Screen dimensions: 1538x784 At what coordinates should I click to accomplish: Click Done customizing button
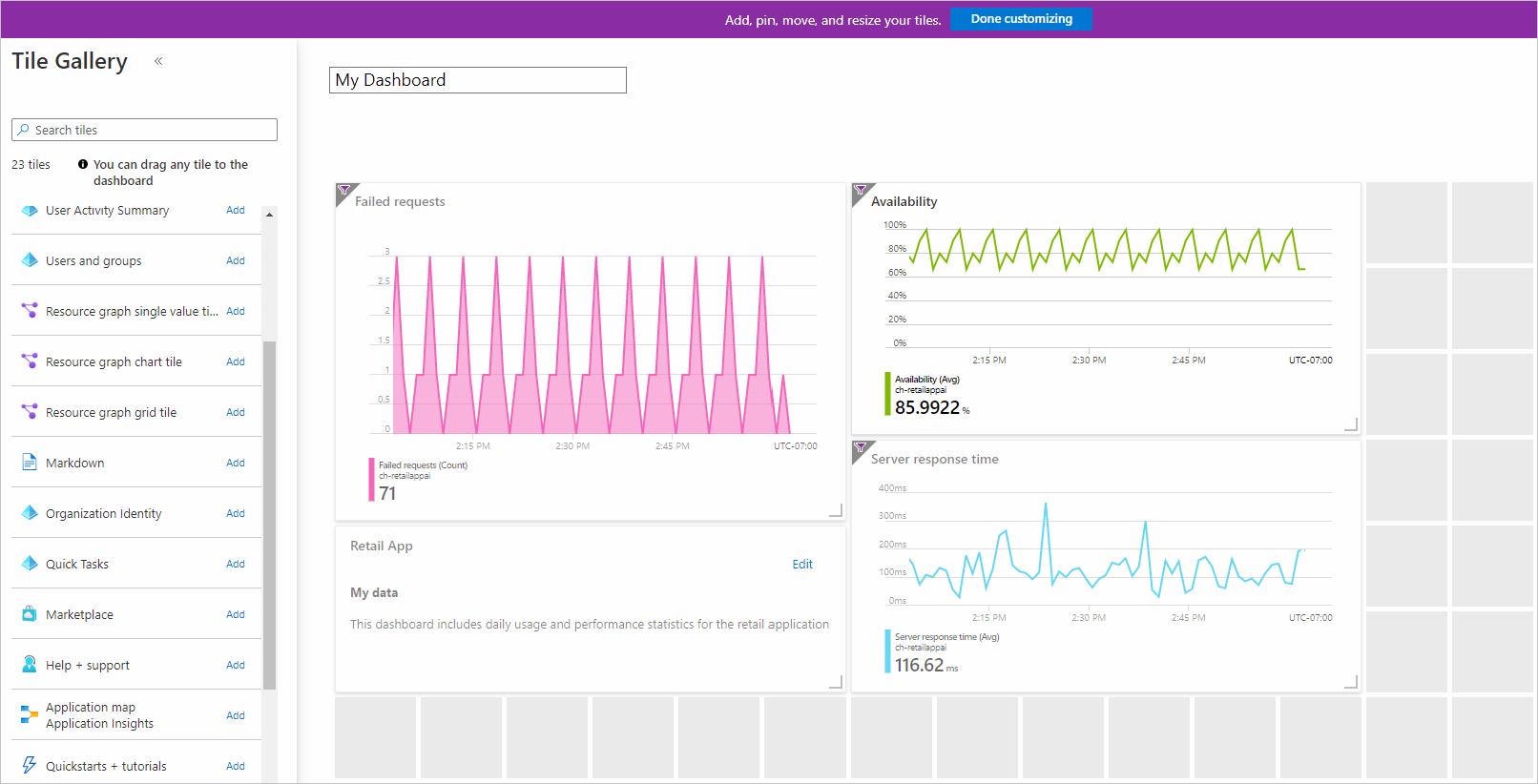(1021, 19)
